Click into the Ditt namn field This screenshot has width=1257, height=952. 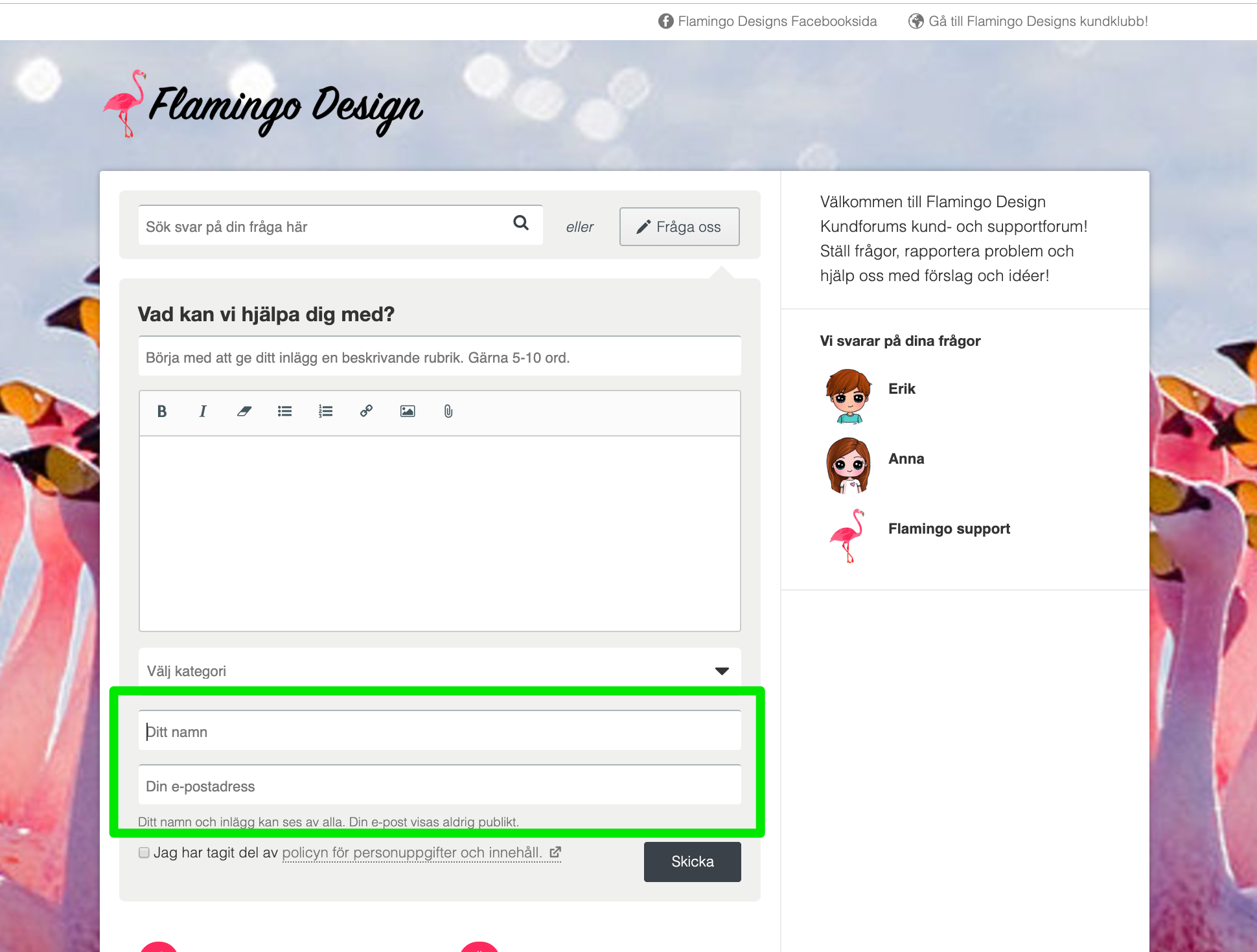pos(439,732)
